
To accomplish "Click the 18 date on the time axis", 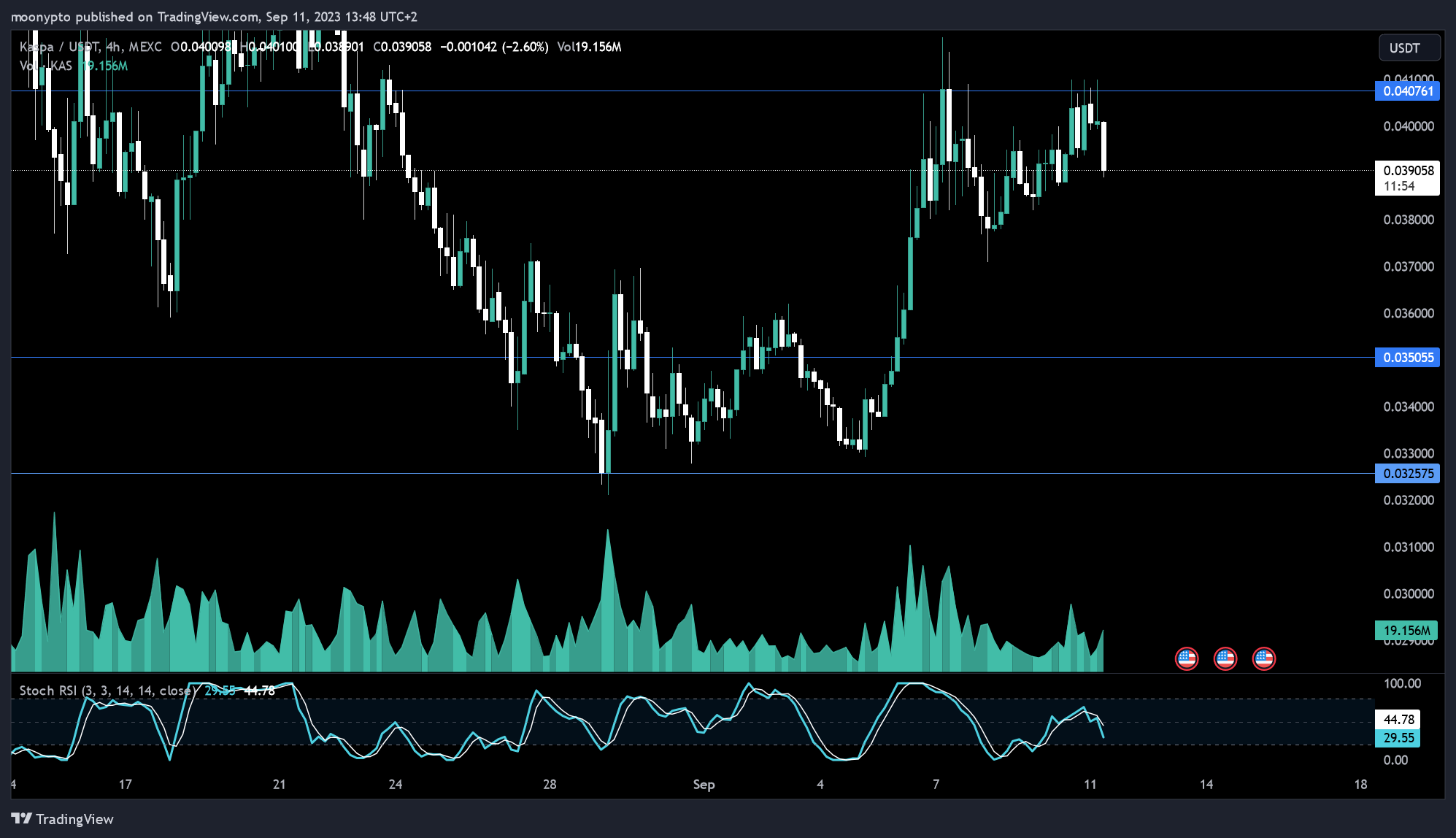I will (1360, 785).
